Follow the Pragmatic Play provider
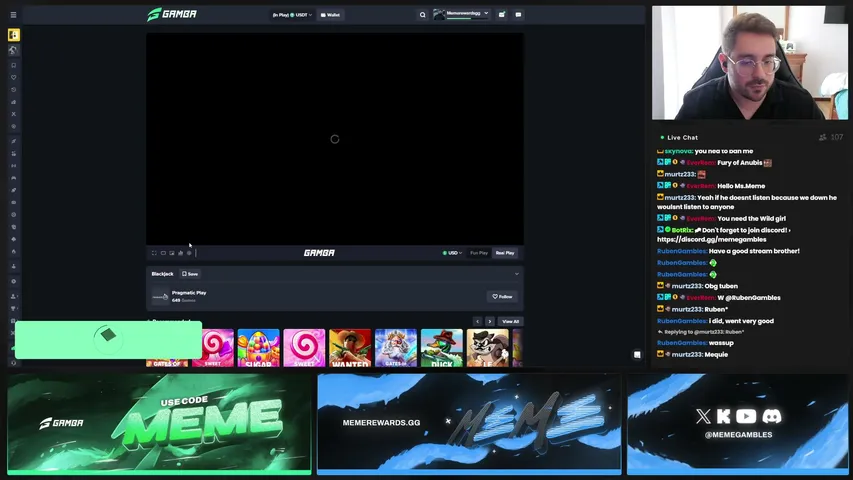853x480 pixels. tap(502, 297)
